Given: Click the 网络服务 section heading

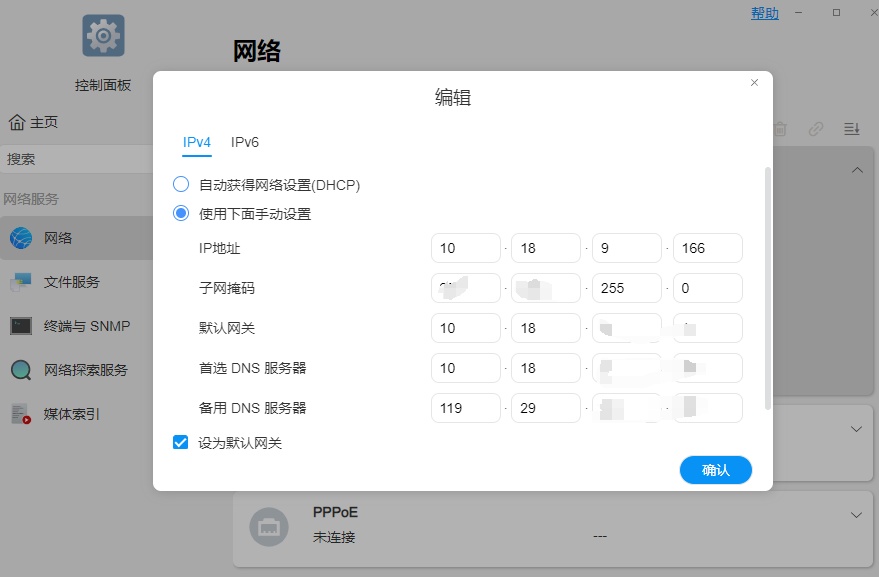Looking at the screenshot, I should [x=31, y=199].
